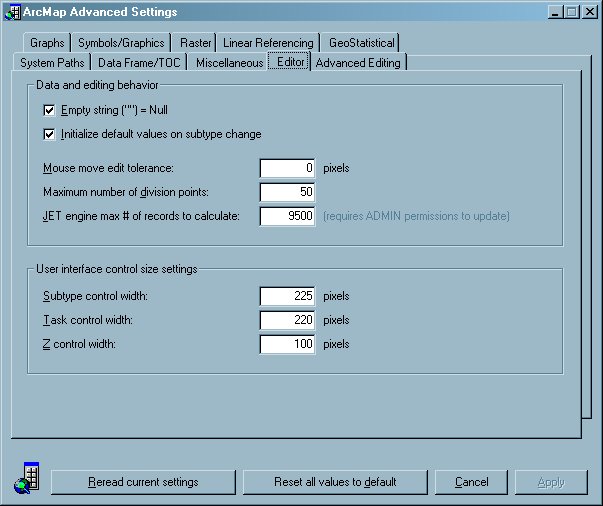Click the Apply button
The height and width of the screenshot is (506, 603).
click(551, 482)
